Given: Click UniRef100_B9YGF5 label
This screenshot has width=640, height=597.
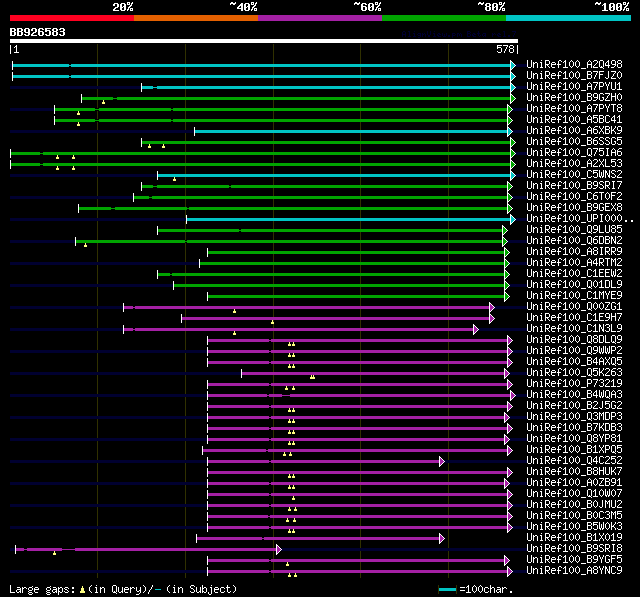Looking at the screenshot, I should click(574, 560).
